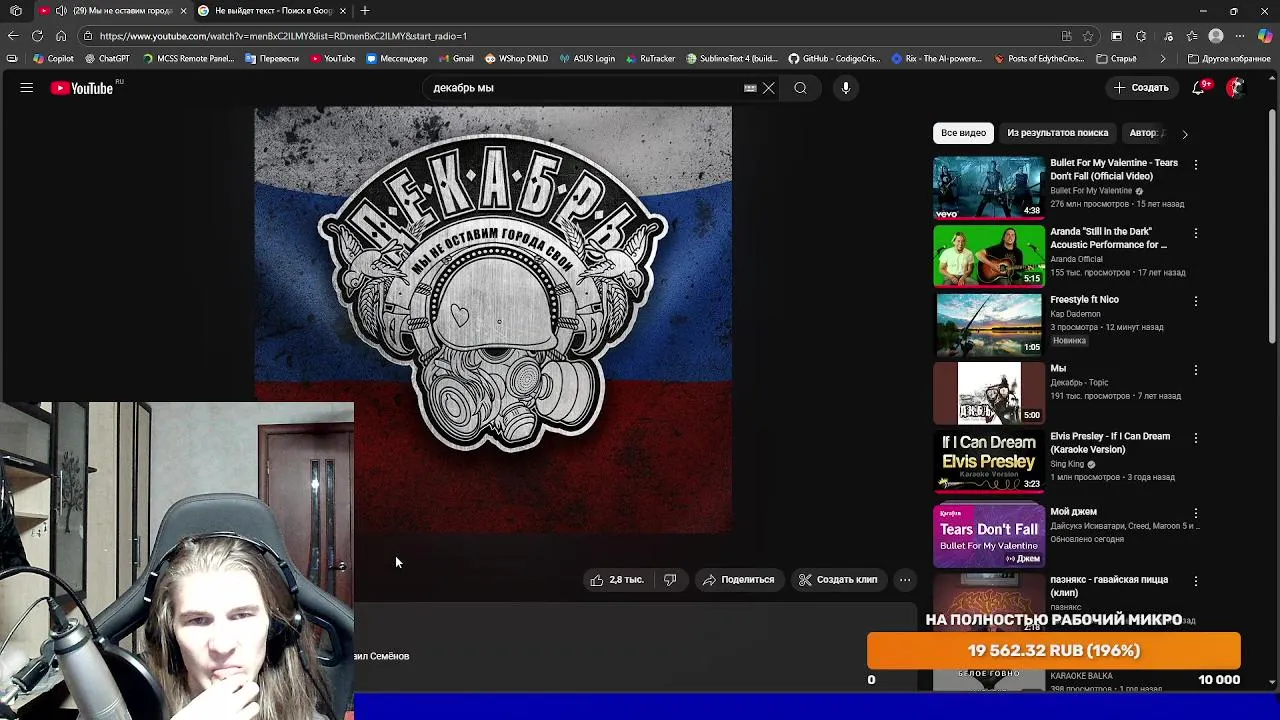The height and width of the screenshot is (720, 1280).
Task: Open the Мой джем mix thumbnail
Action: pyautogui.click(x=989, y=537)
